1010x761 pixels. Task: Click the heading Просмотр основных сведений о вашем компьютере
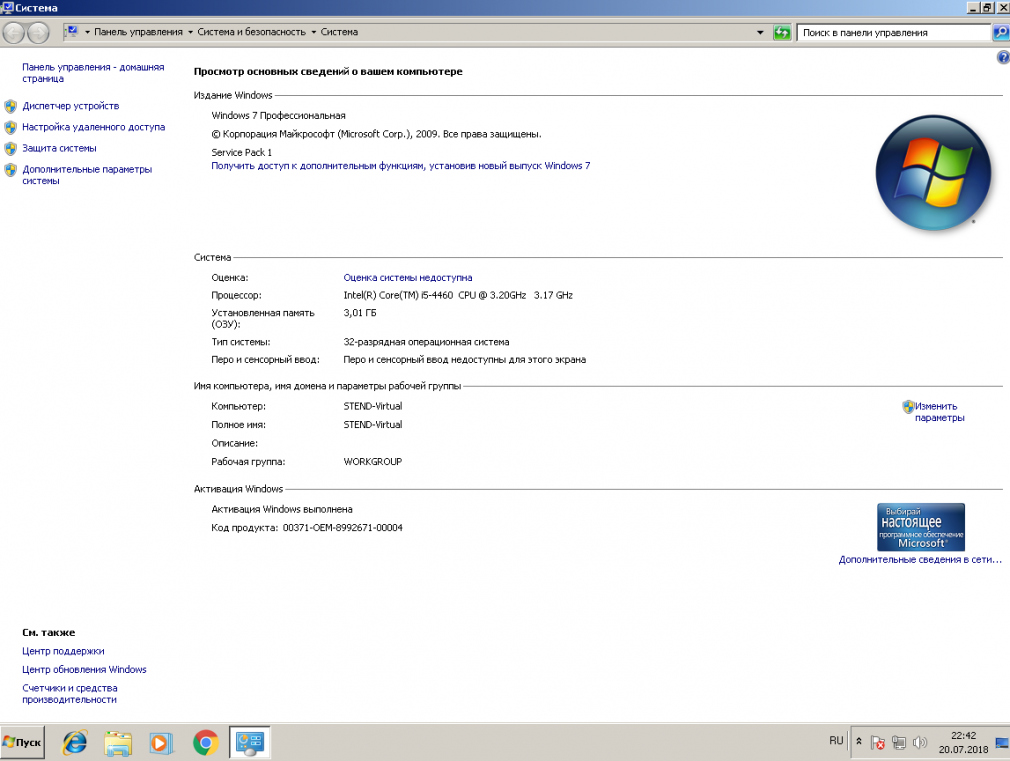coord(328,72)
